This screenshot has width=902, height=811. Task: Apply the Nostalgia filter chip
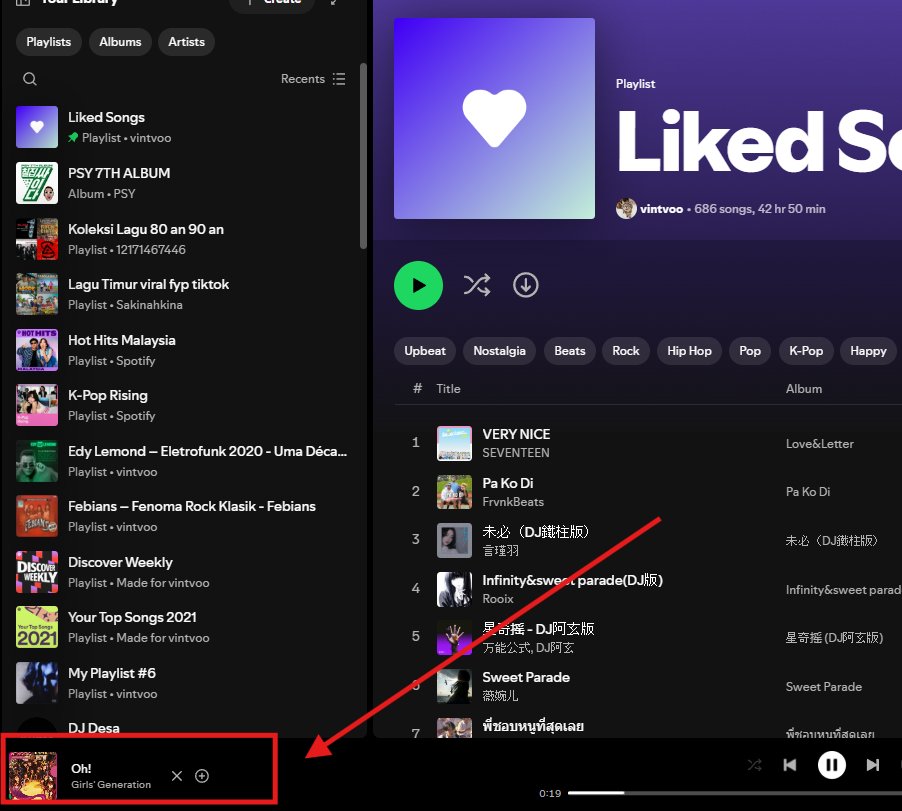click(499, 351)
